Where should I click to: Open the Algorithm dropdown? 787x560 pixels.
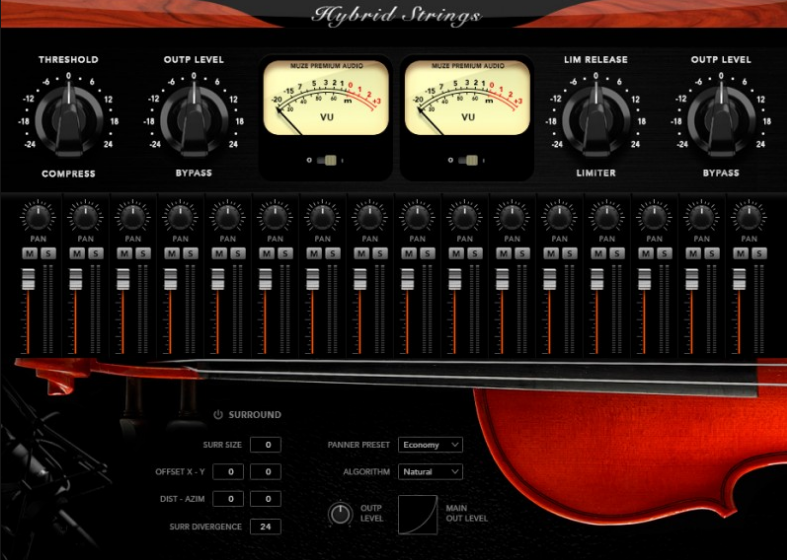pyautogui.click(x=430, y=471)
